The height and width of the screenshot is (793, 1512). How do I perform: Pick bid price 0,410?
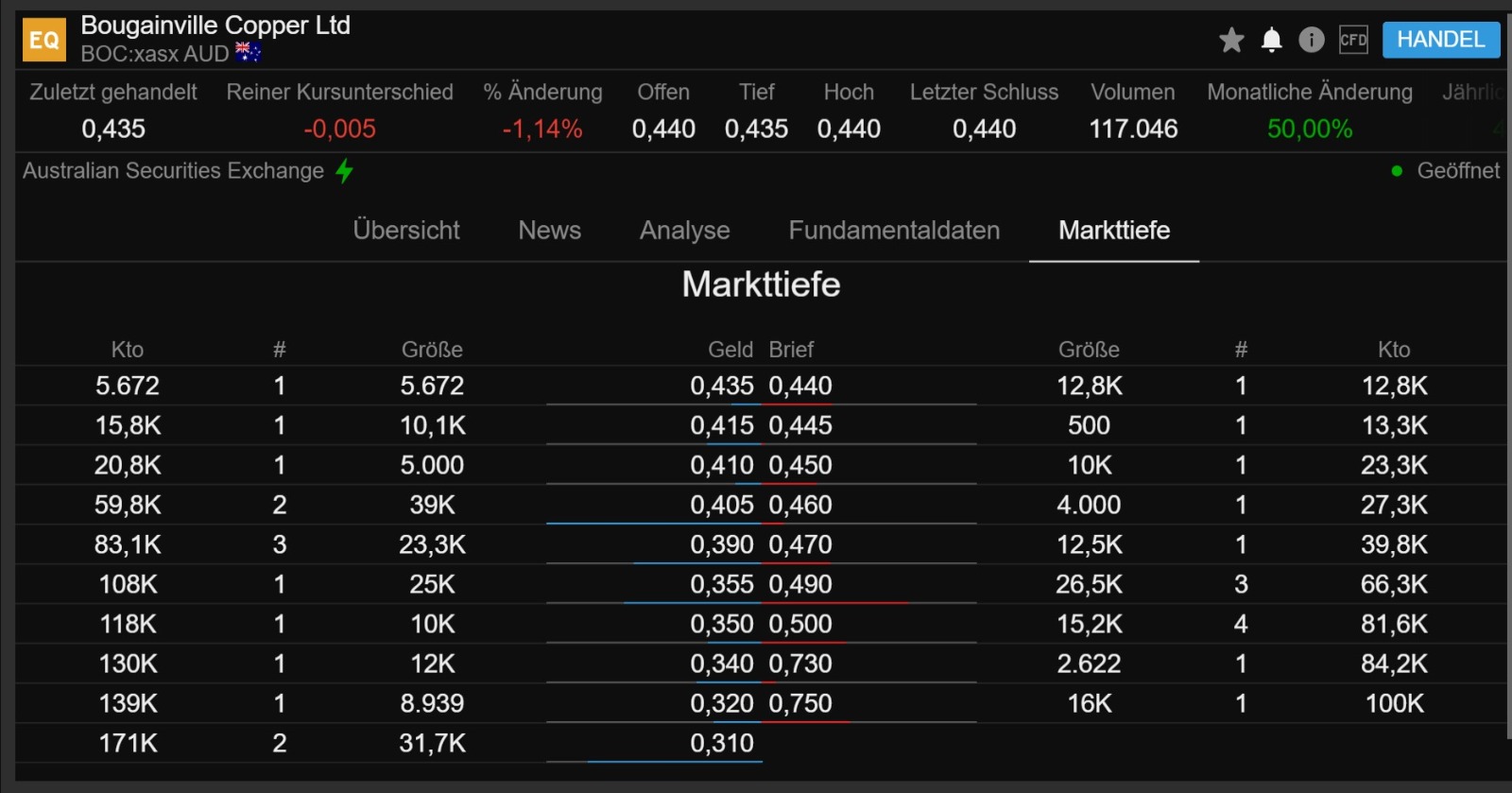[x=722, y=465]
